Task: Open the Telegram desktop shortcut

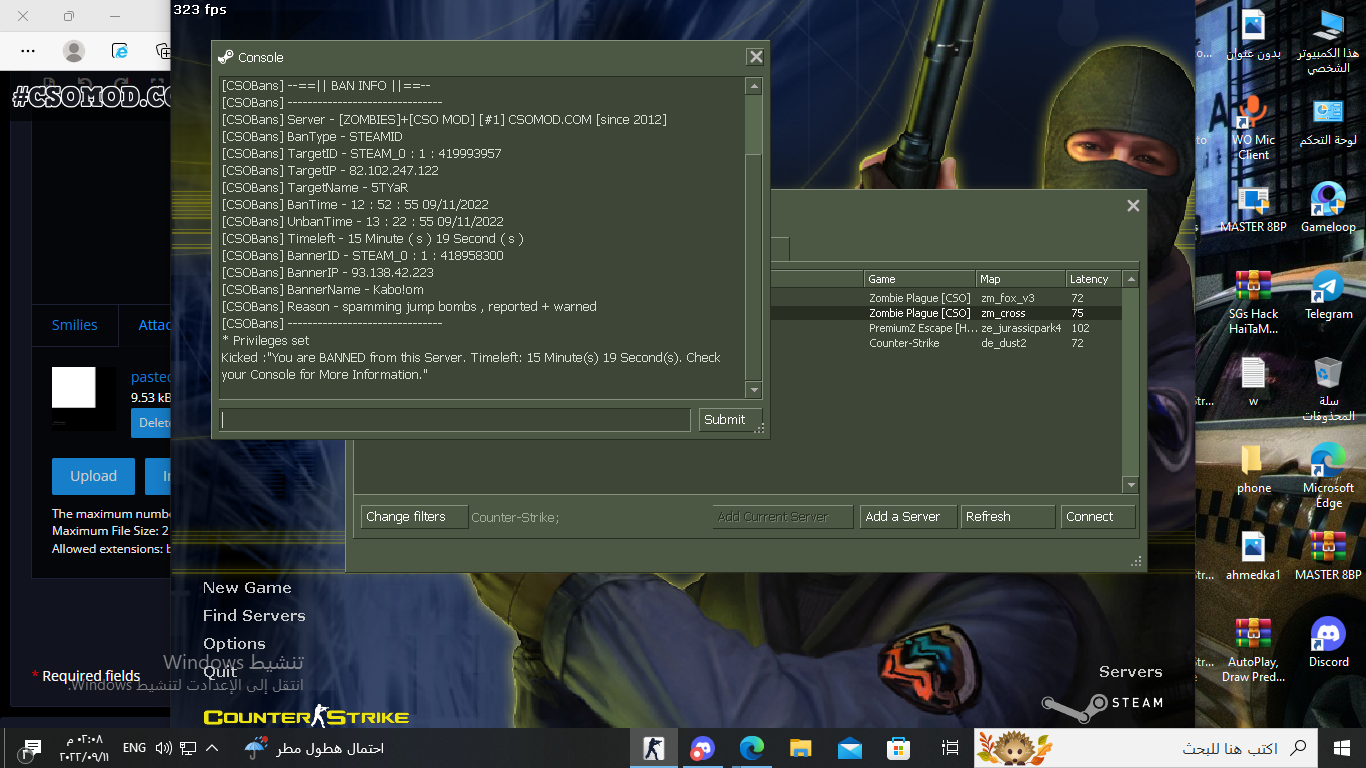Action: tap(1328, 295)
